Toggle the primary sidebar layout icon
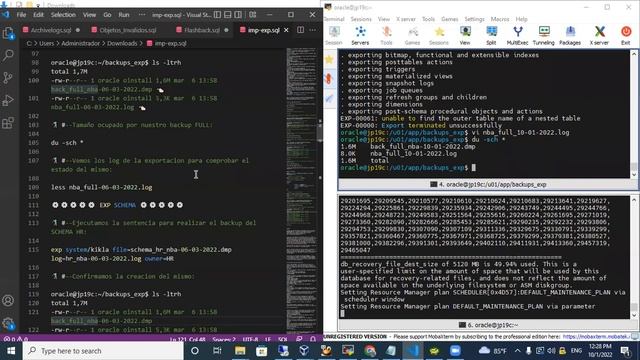 click(x=218, y=15)
